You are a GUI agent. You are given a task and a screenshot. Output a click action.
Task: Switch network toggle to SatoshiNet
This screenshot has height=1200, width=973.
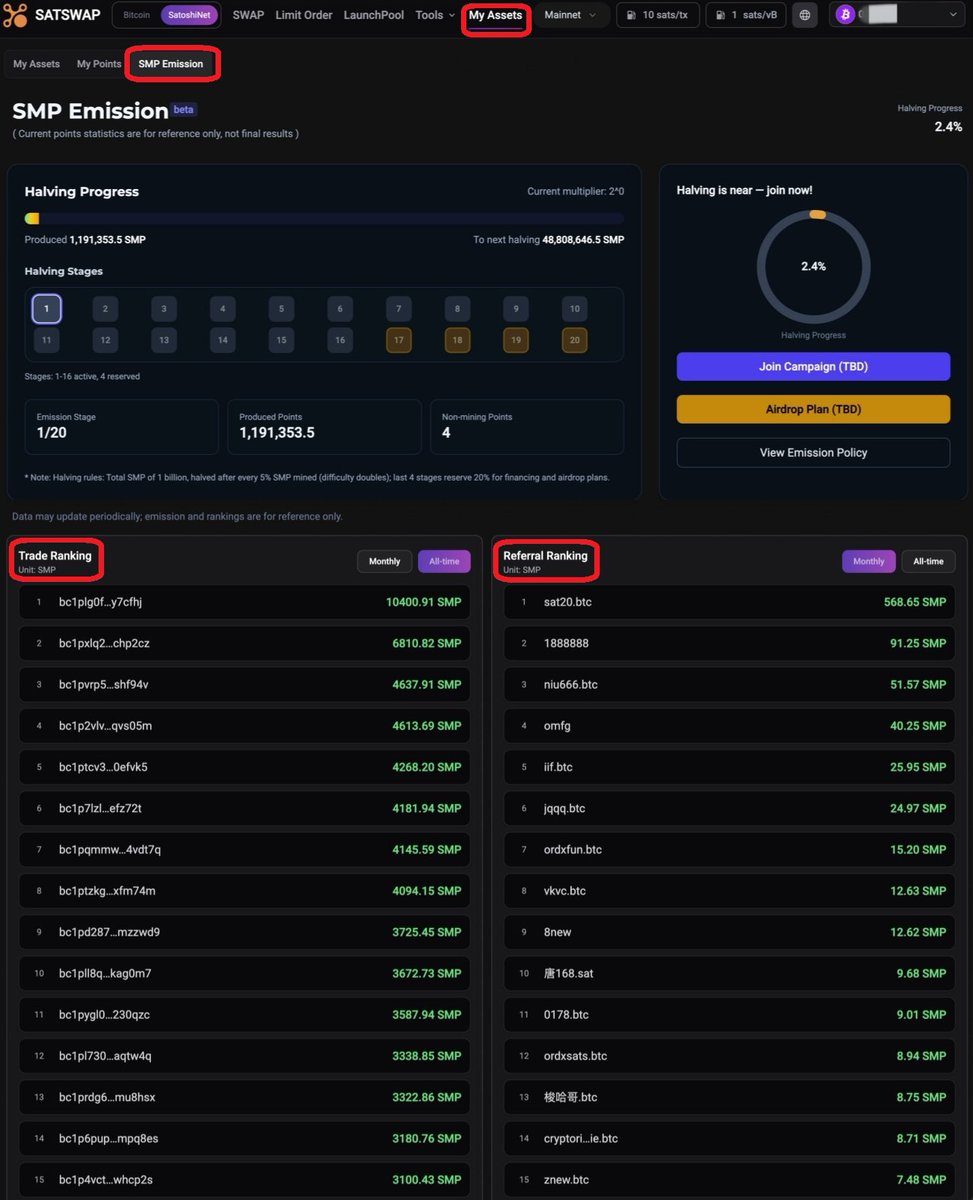[x=189, y=15]
